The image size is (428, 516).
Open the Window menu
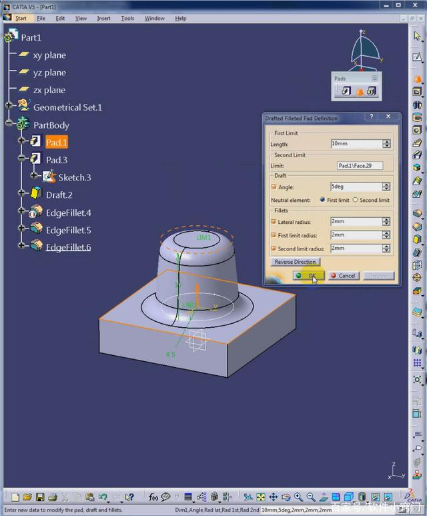pyautogui.click(x=154, y=18)
